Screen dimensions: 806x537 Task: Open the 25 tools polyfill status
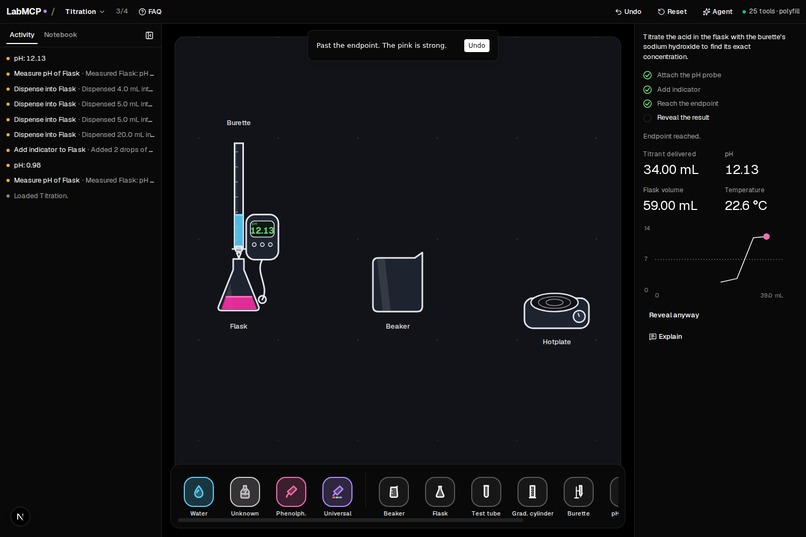[771, 11]
